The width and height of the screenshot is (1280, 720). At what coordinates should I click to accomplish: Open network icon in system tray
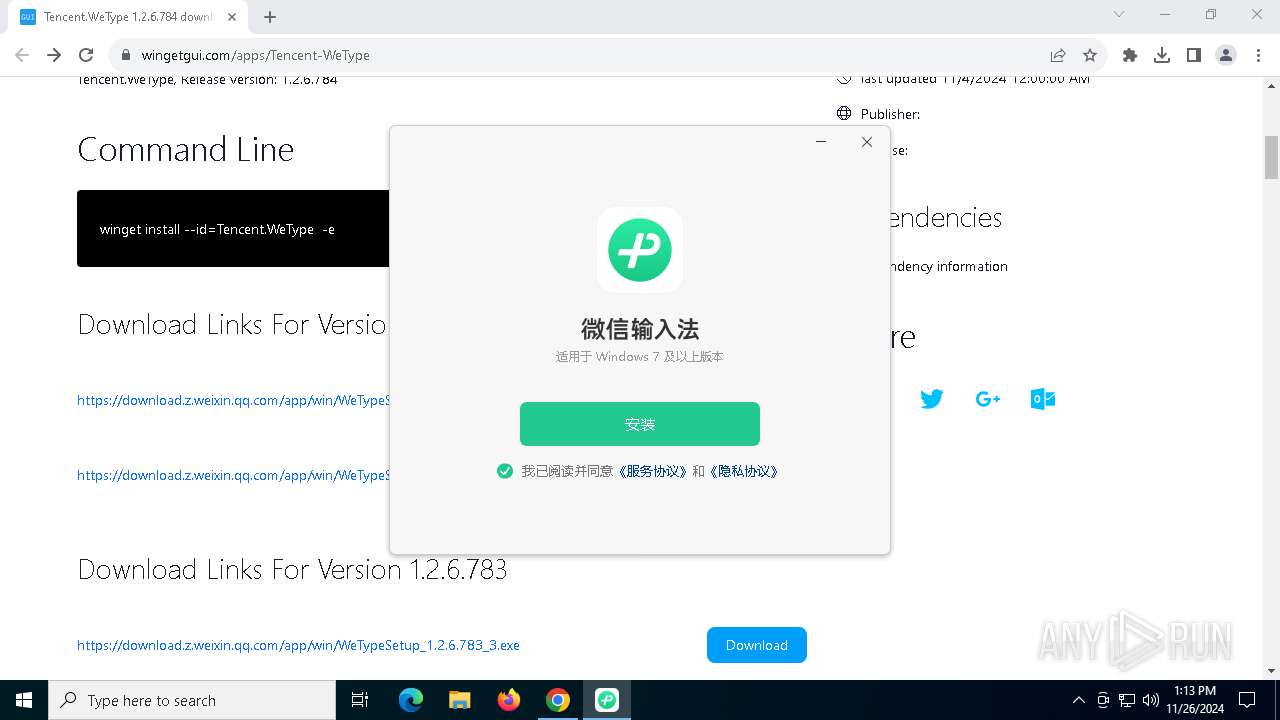tap(1127, 700)
